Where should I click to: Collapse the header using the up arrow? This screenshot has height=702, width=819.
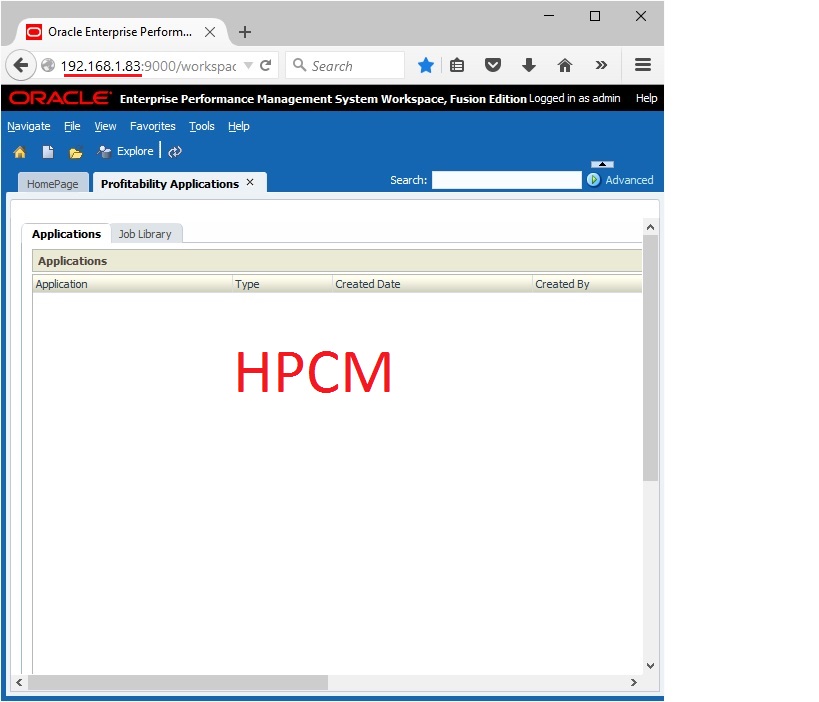click(x=602, y=164)
